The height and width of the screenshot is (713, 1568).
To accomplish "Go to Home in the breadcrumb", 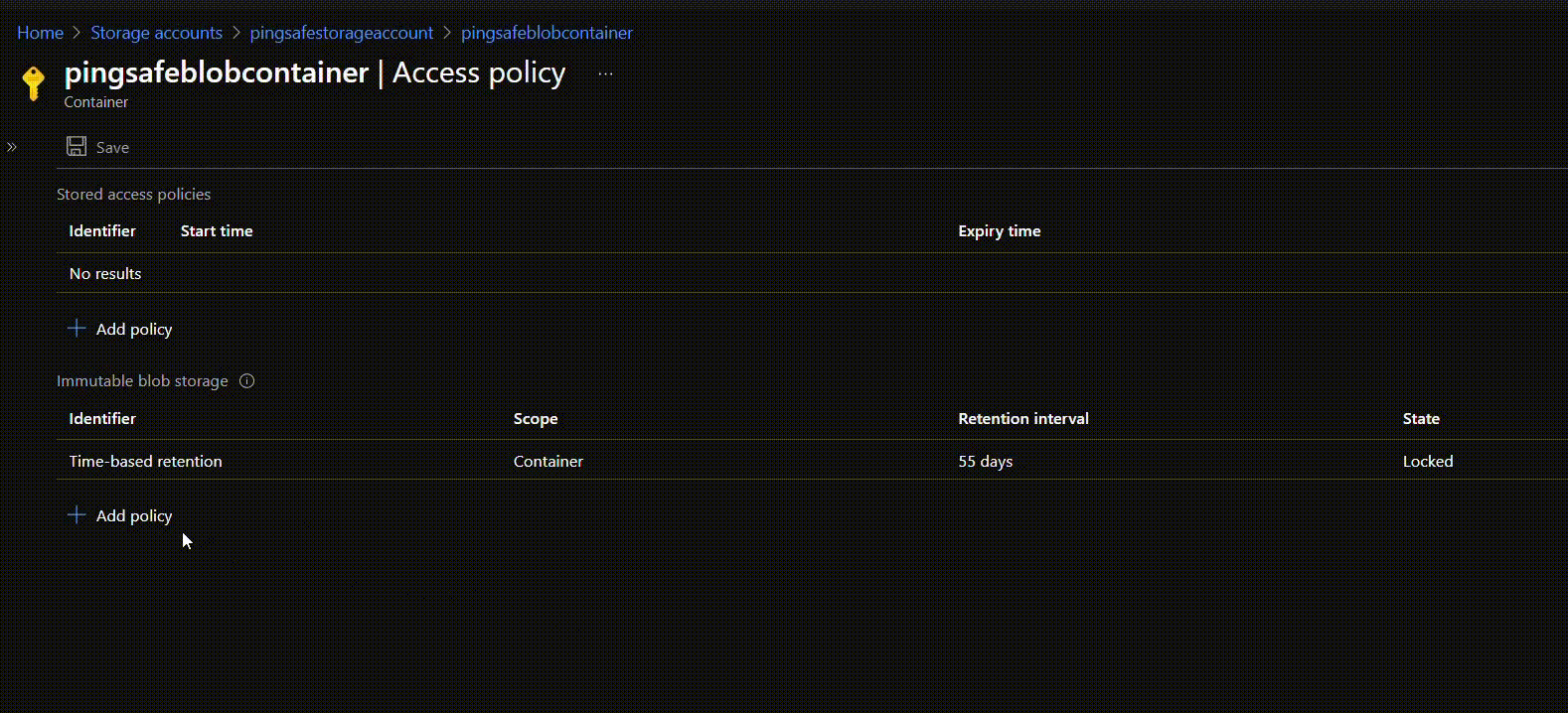I will pos(40,33).
